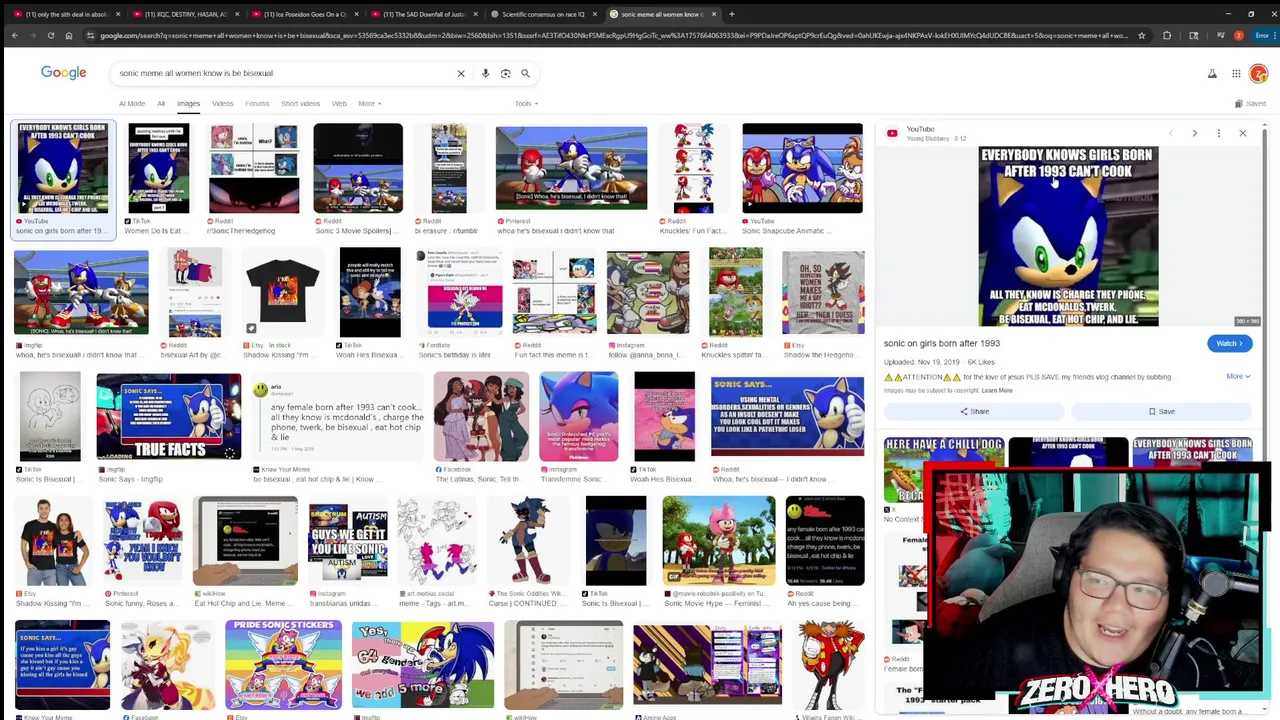Image resolution: width=1280 pixels, height=720 pixels.
Task: Open a new browser tab
Action: coord(731,14)
